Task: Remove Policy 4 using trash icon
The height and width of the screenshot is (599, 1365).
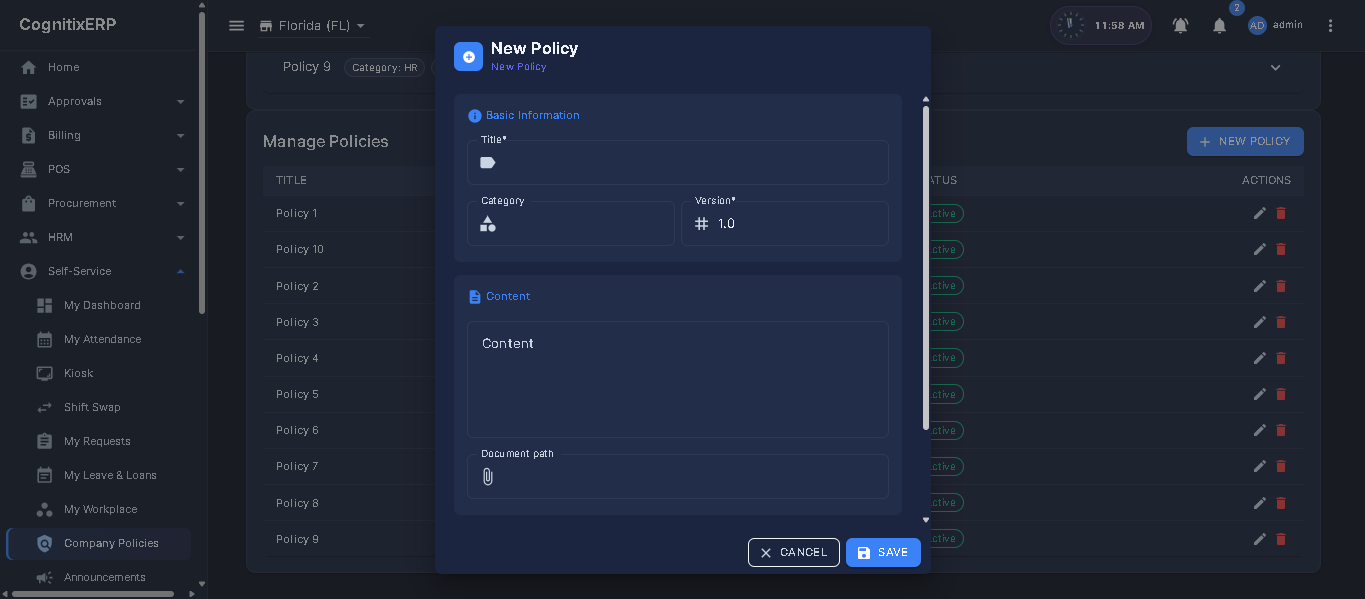Action: click(1281, 358)
